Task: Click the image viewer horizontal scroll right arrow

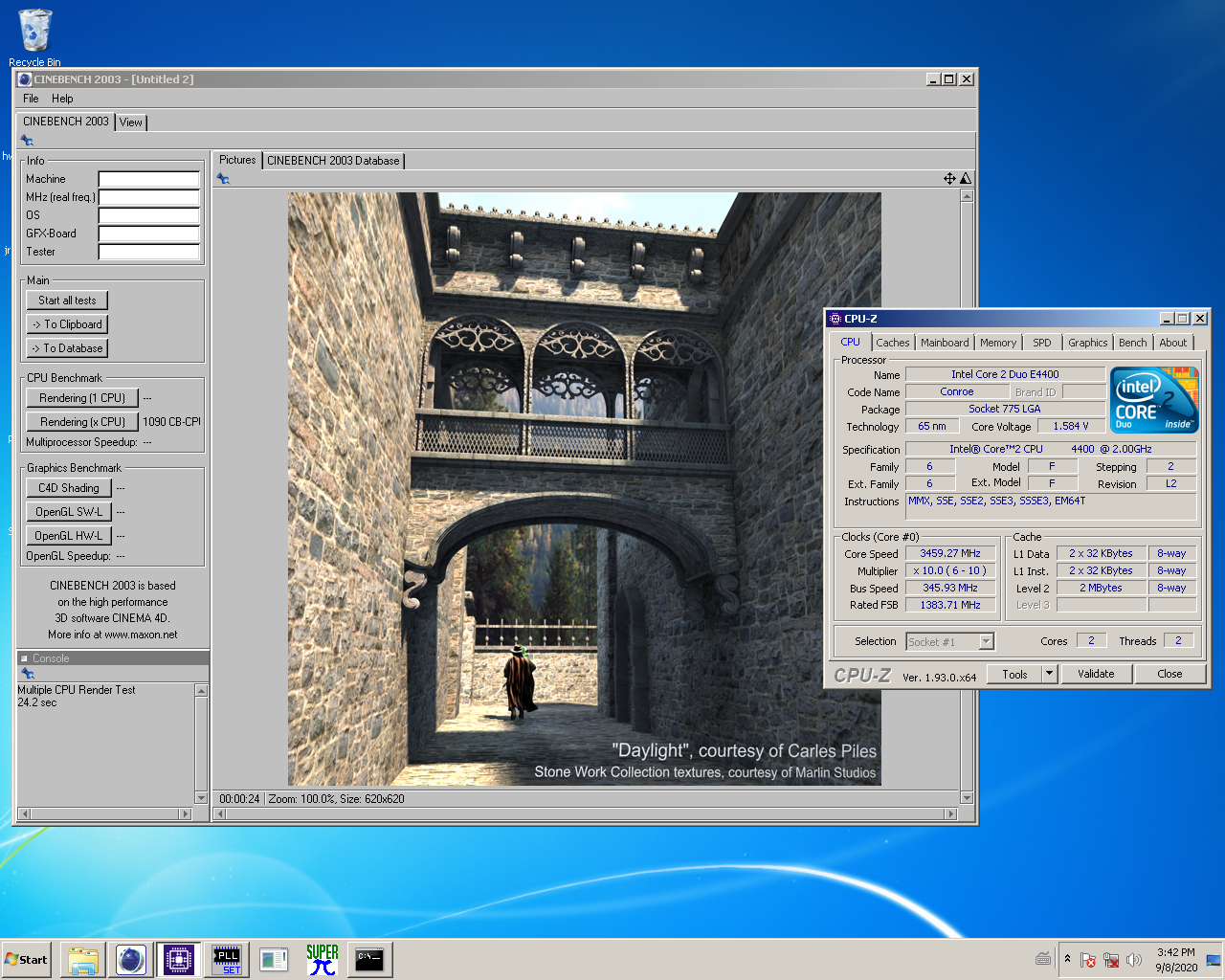Action: click(x=950, y=814)
